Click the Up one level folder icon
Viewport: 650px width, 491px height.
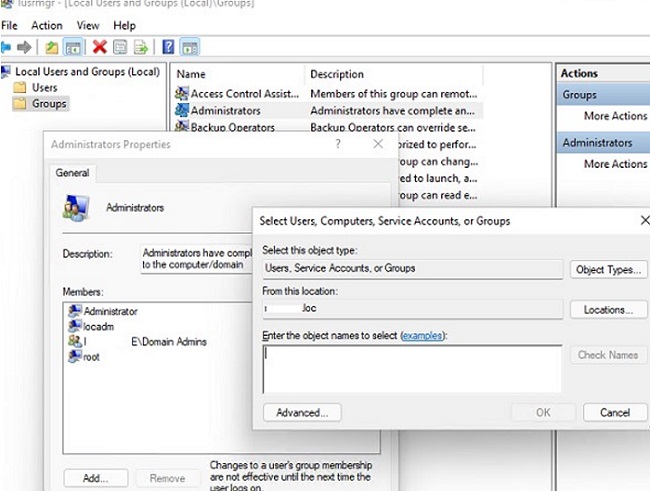(x=52, y=47)
